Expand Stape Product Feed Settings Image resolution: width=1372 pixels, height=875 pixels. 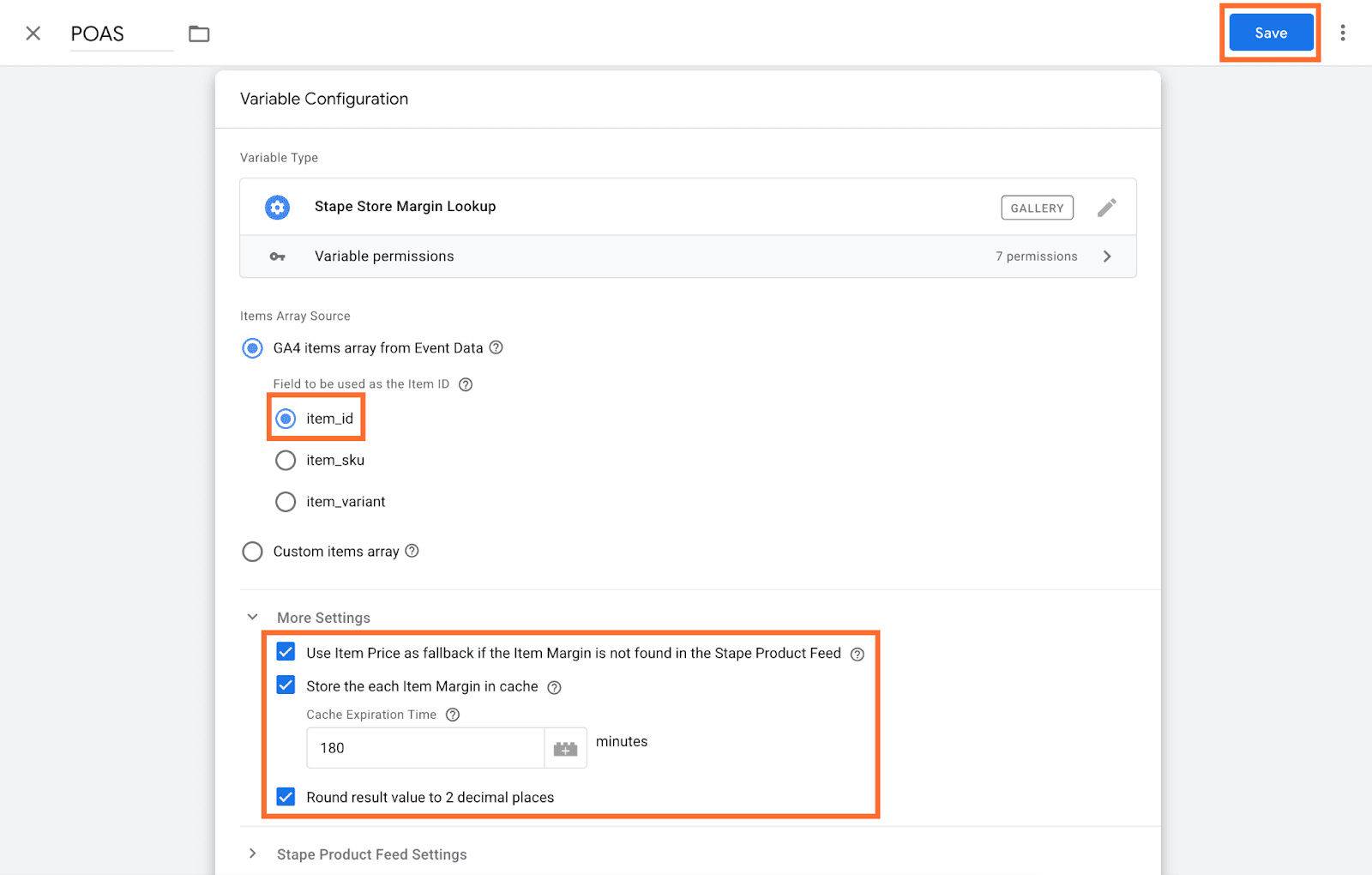252,854
